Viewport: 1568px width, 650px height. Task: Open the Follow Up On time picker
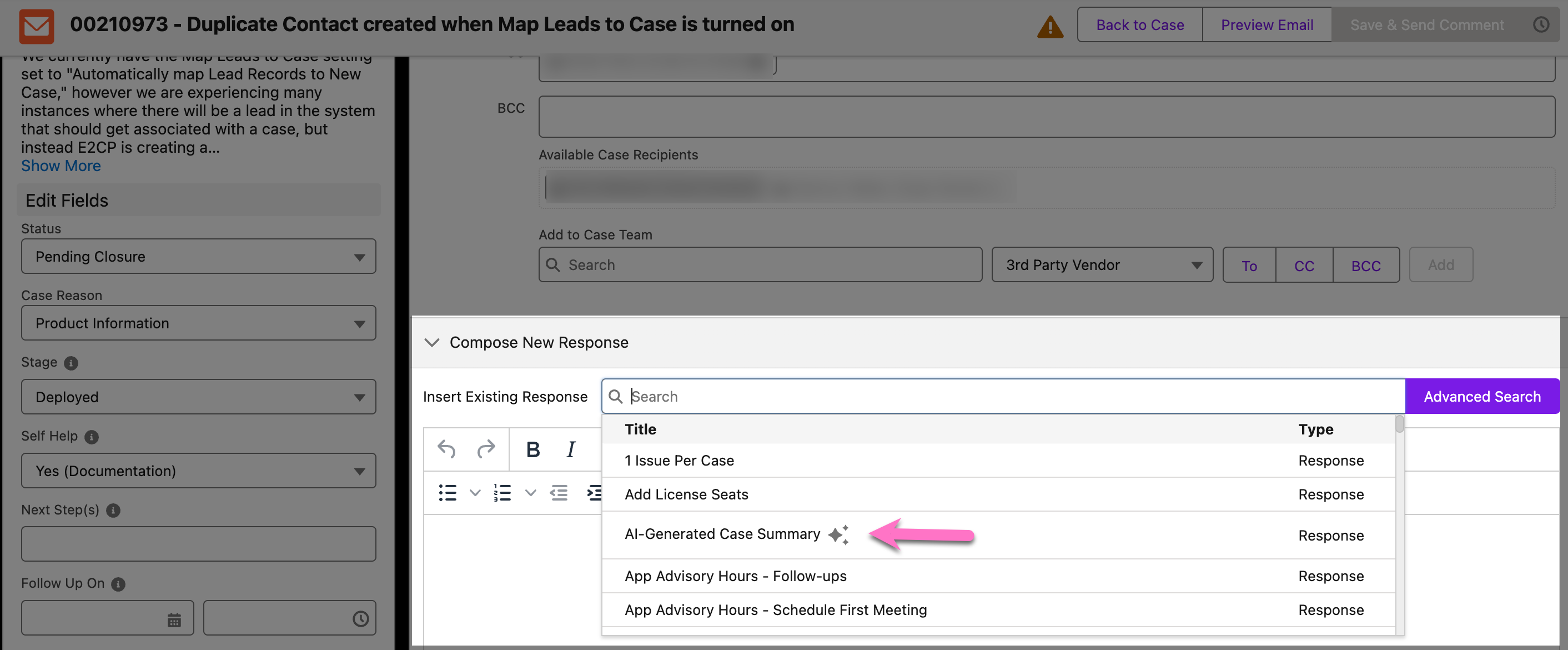[x=360, y=619]
